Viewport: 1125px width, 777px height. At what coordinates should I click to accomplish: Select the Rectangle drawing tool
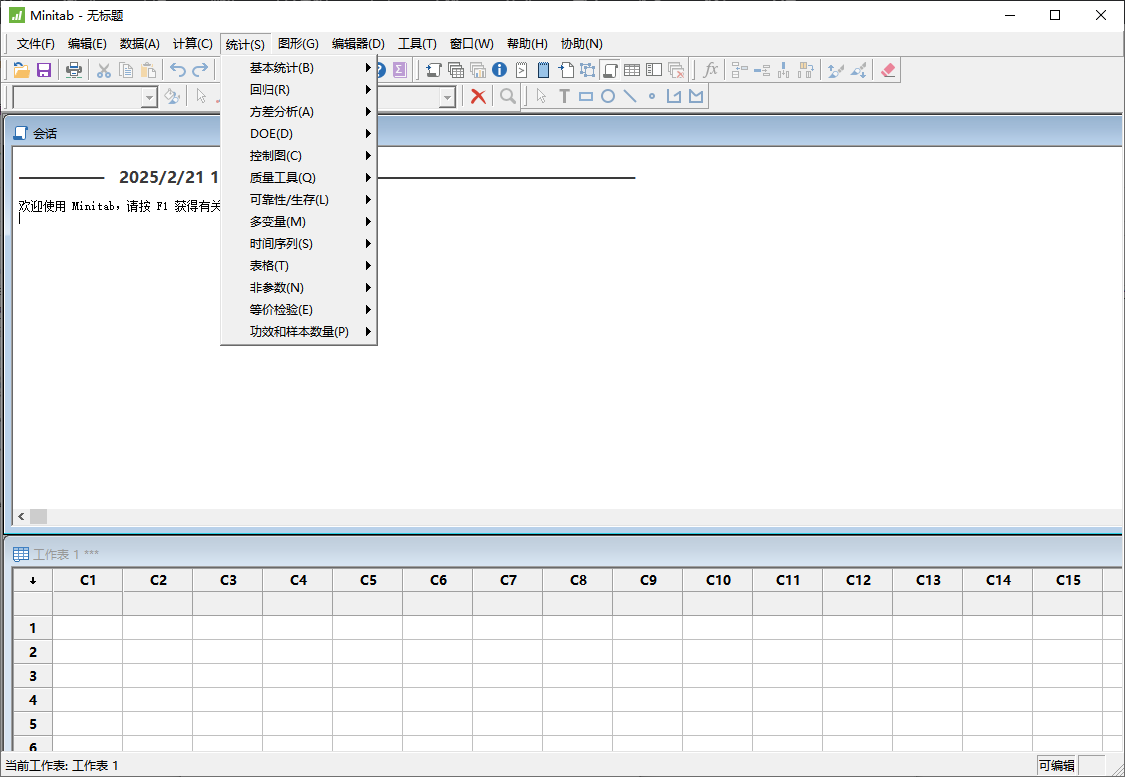[586, 96]
